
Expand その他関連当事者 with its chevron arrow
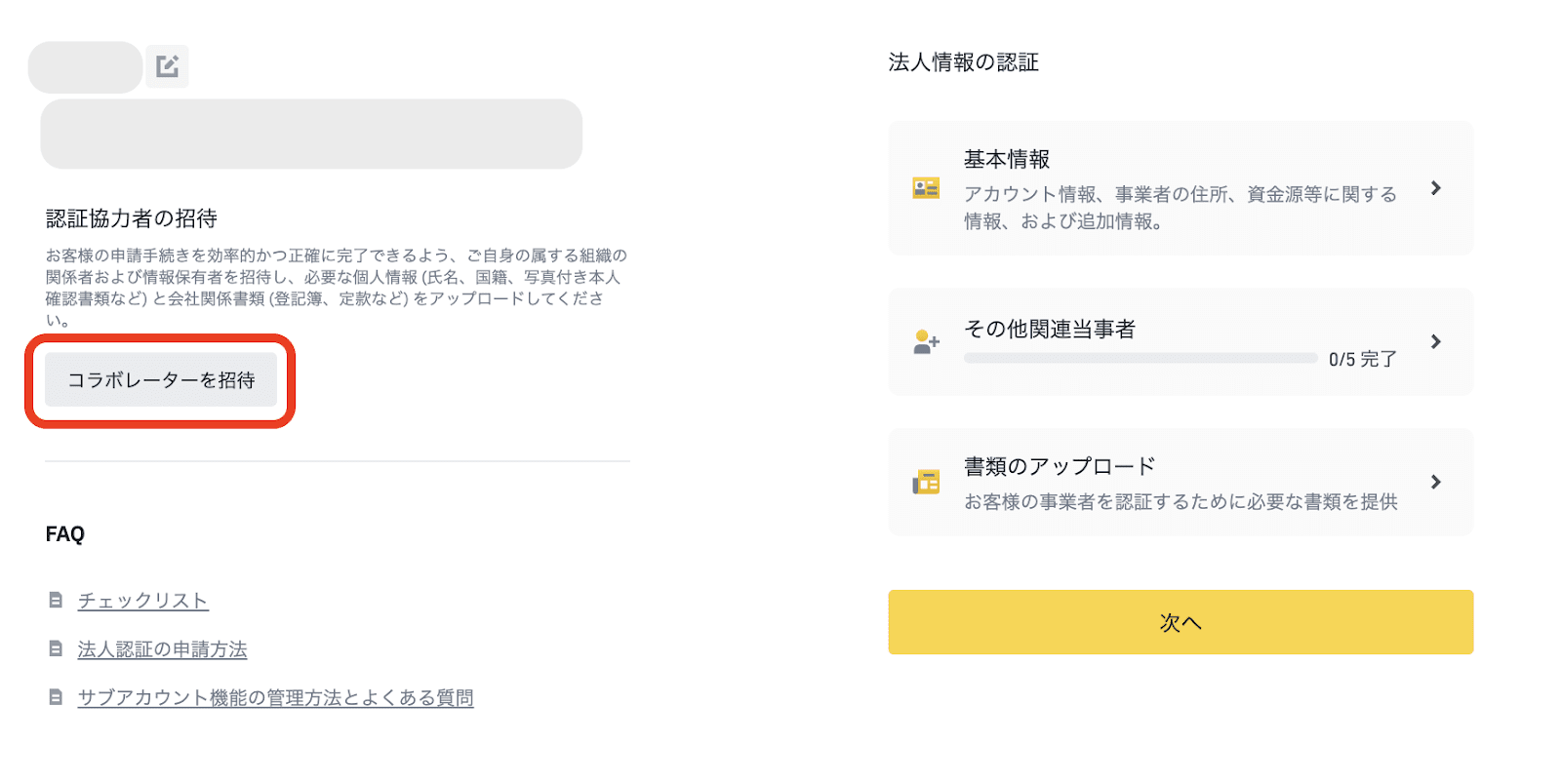1435,341
